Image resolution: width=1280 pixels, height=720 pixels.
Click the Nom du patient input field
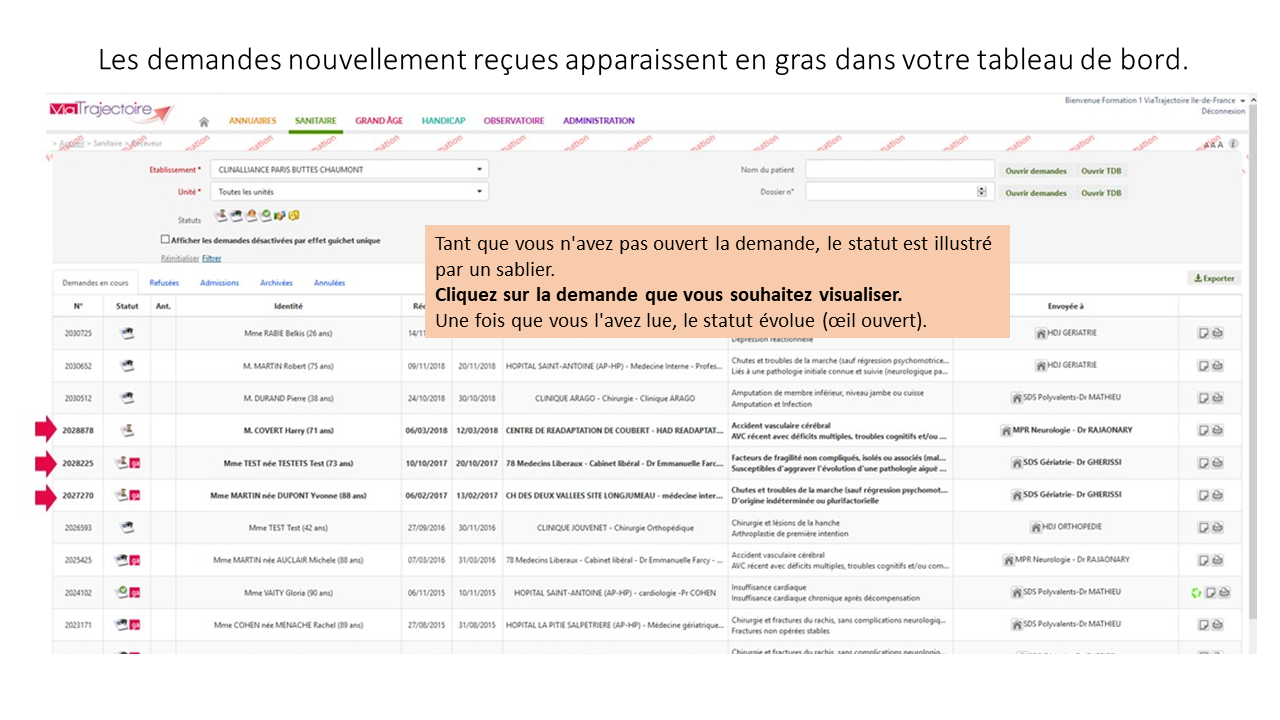coord(899,170)
